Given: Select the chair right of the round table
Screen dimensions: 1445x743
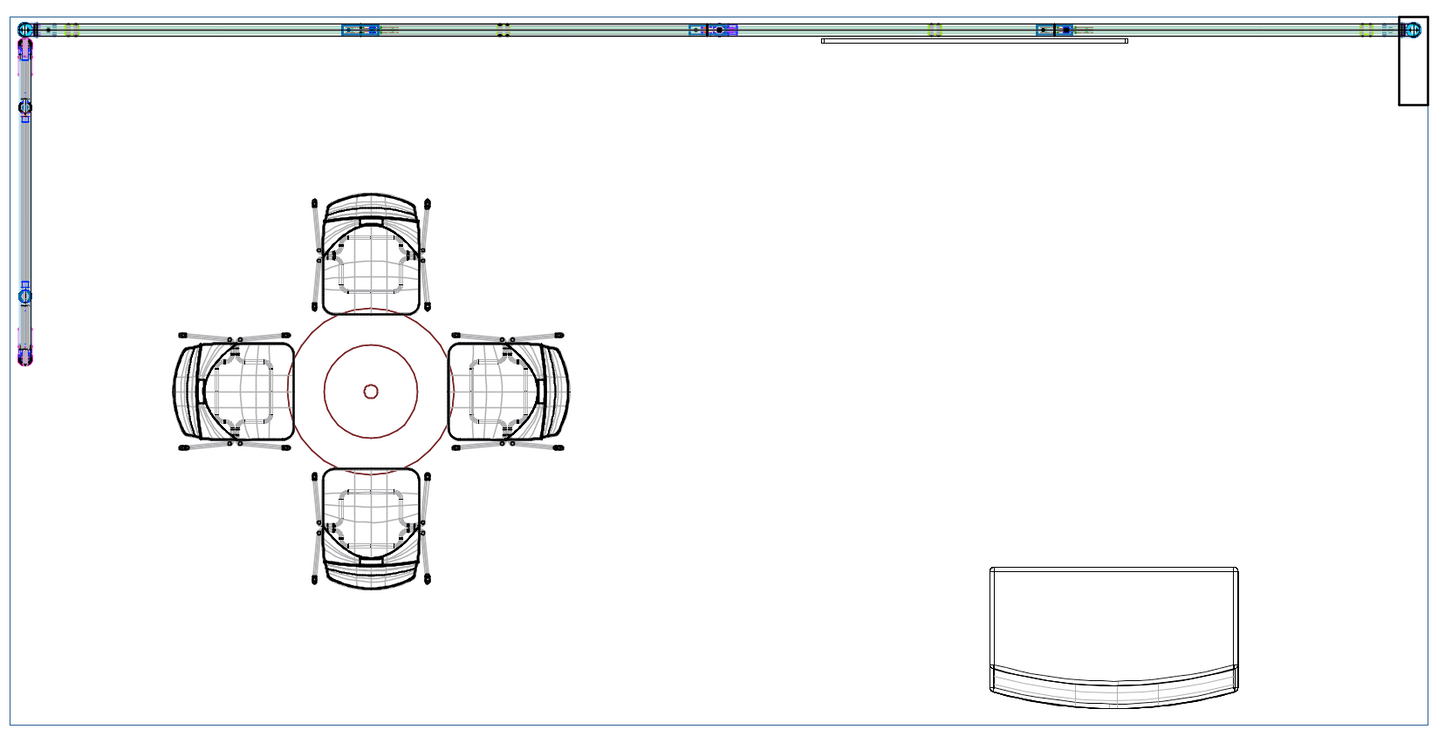Looking at the screenshot, I should click(508, 391).
